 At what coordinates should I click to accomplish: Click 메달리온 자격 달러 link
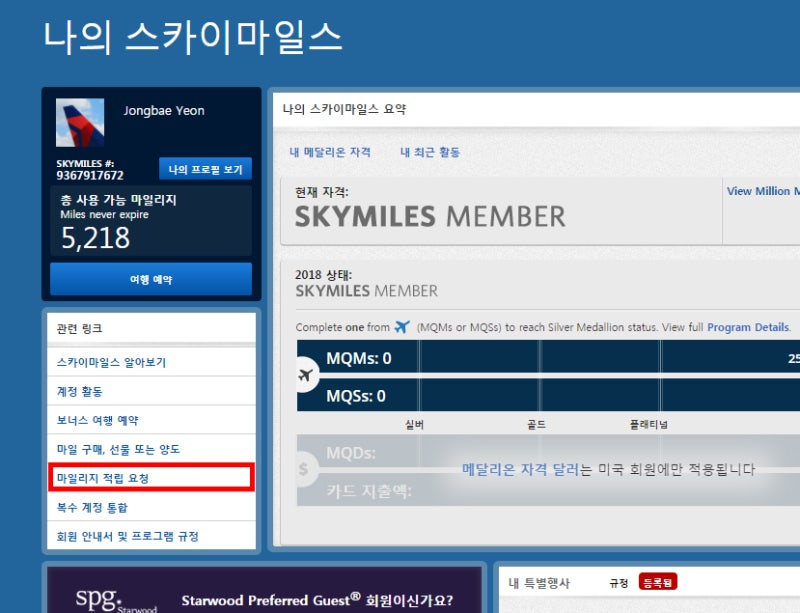pos(520,469)
